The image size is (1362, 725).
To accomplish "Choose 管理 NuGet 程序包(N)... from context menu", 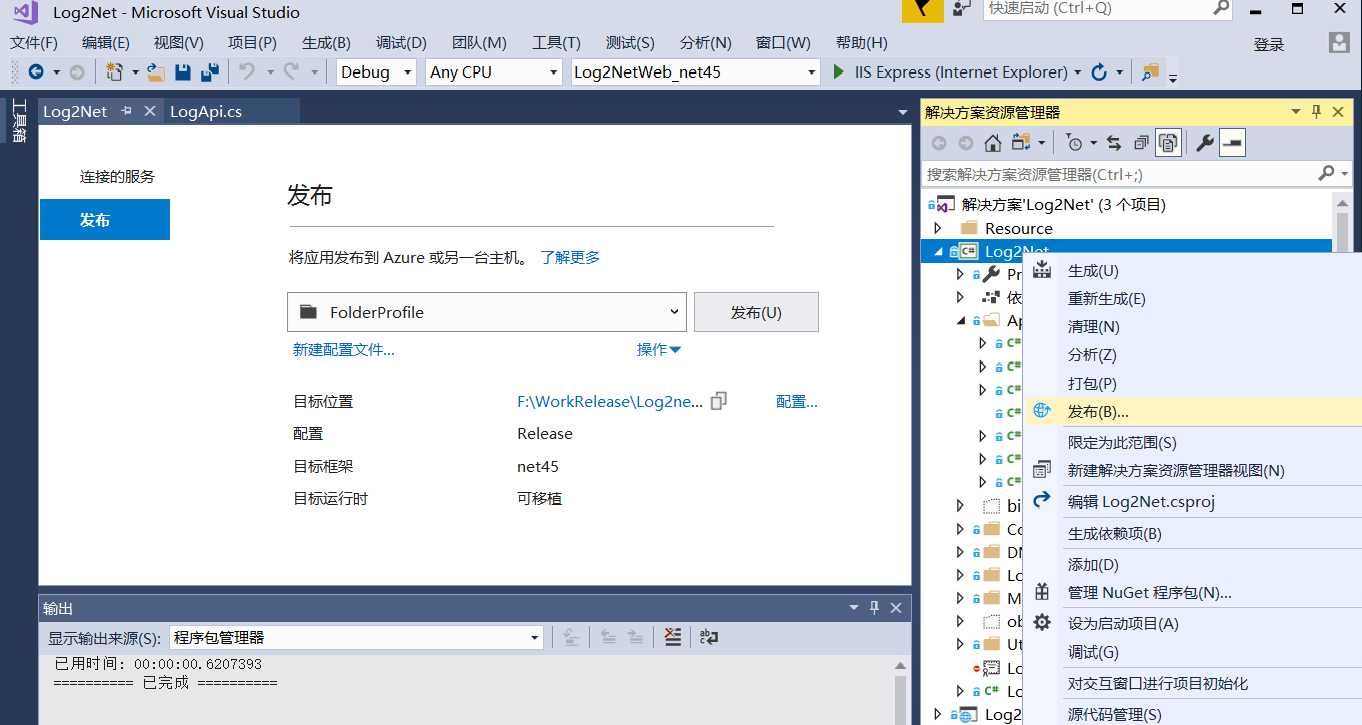I will 1193,592.
